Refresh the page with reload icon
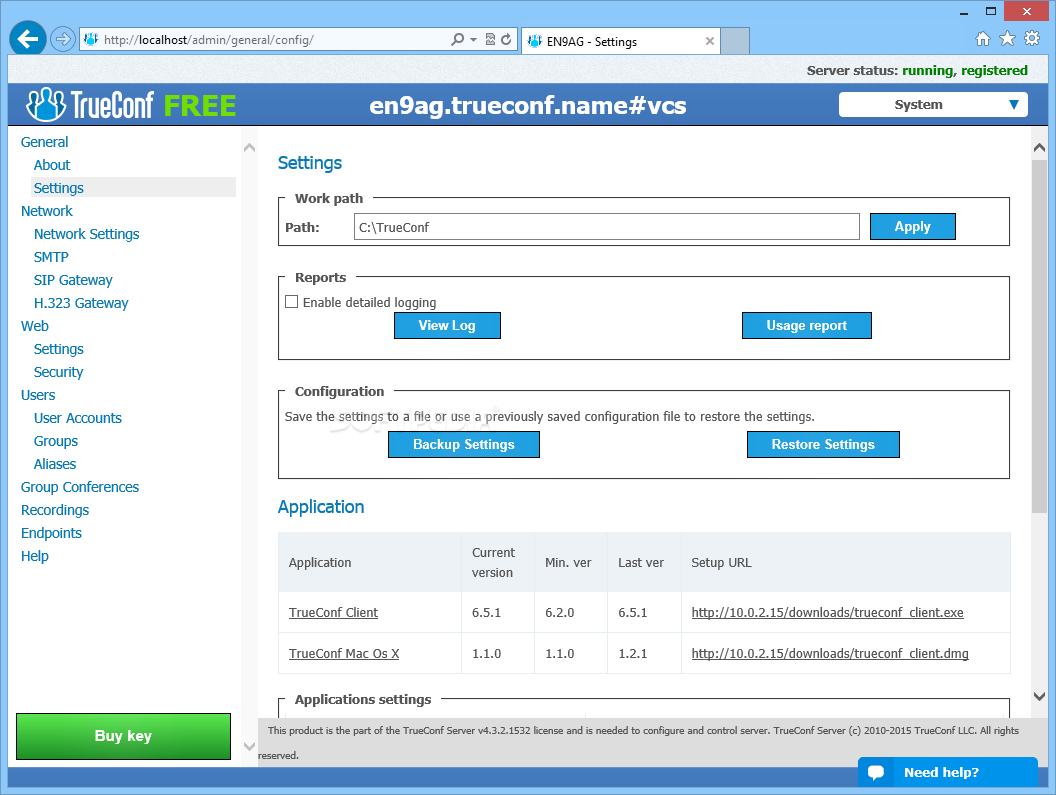 click(x=506, y=39)
